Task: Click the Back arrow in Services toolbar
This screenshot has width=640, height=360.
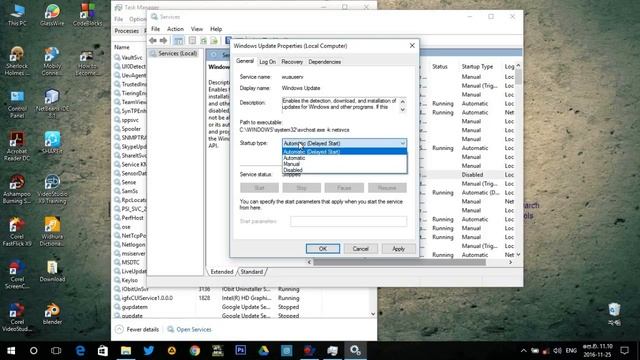Action: coord(153,40)
